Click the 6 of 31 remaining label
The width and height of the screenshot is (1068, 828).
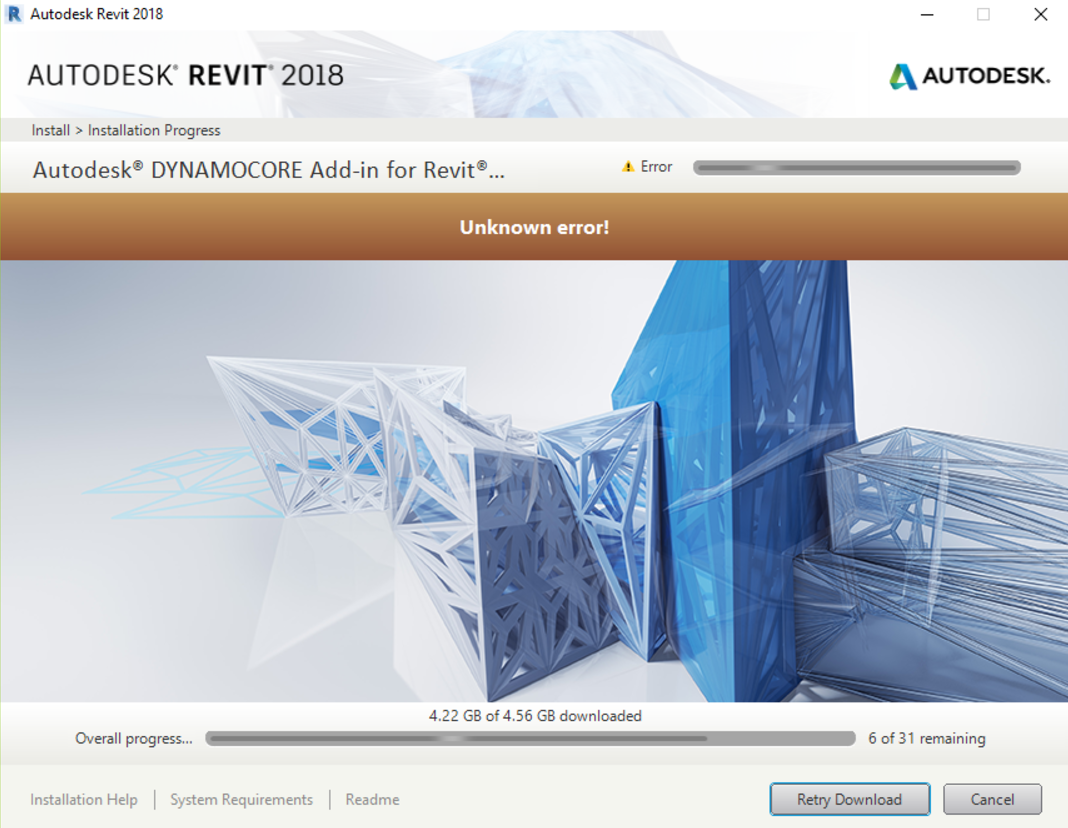point(928,738)
